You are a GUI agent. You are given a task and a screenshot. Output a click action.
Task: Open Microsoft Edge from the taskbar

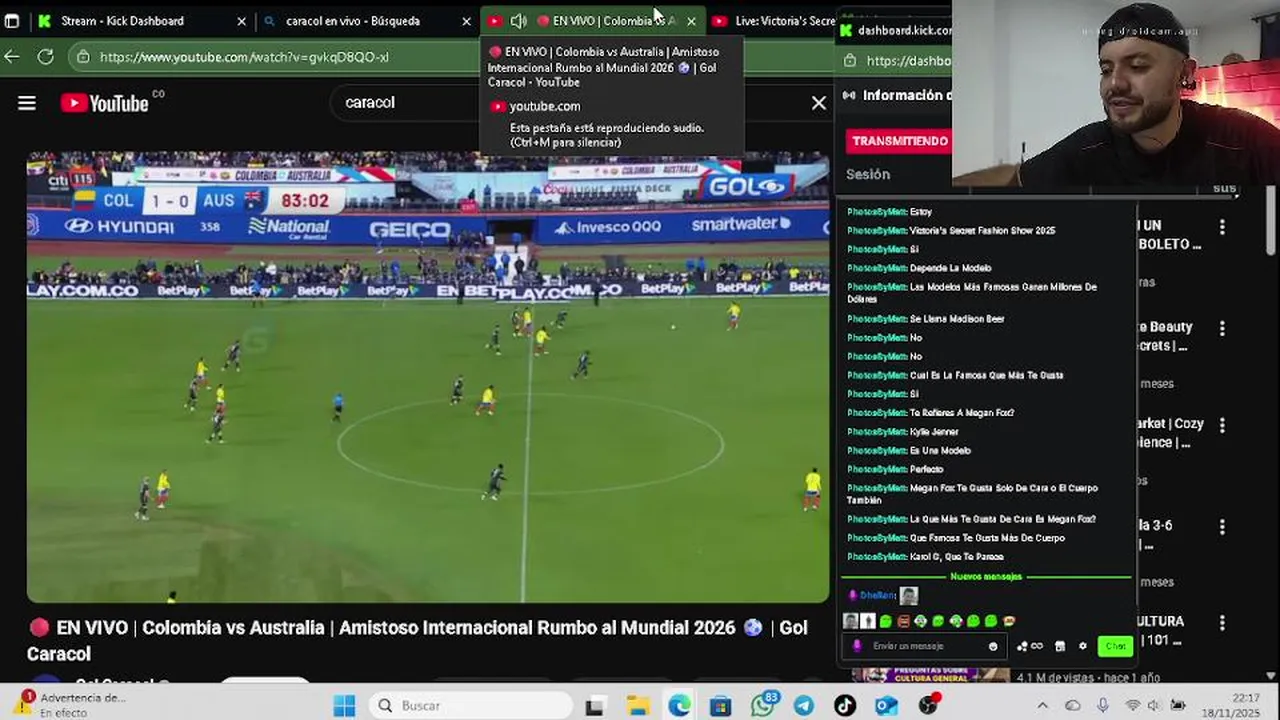click(x=679, y=706)
